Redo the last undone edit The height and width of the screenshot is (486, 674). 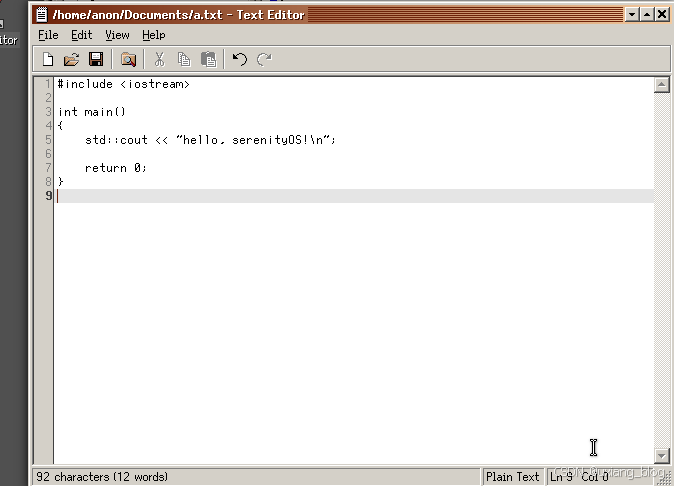(264, 59)
